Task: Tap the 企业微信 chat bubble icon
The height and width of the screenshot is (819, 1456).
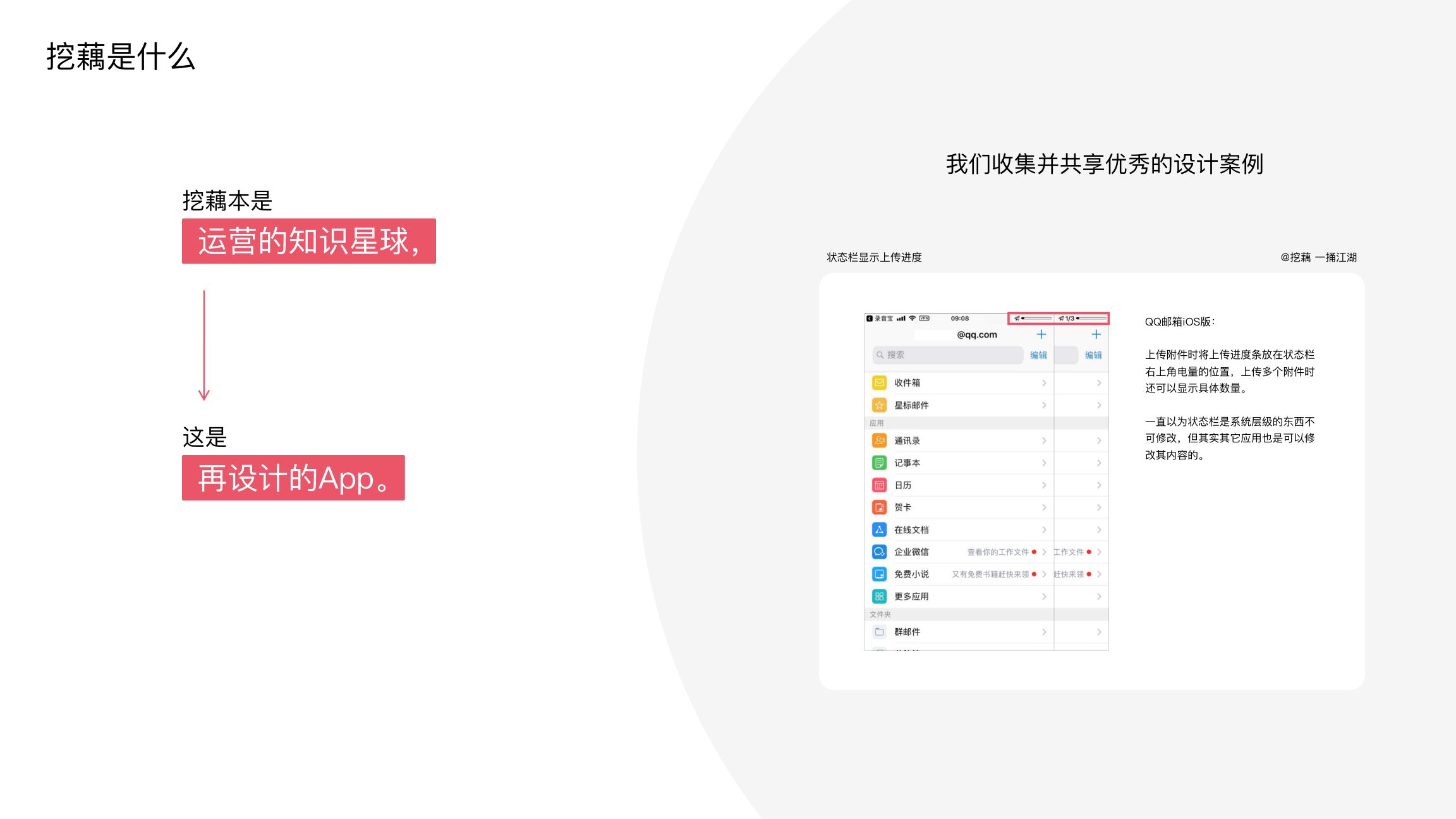Action: pyautogui.click(x=879, y=552)
